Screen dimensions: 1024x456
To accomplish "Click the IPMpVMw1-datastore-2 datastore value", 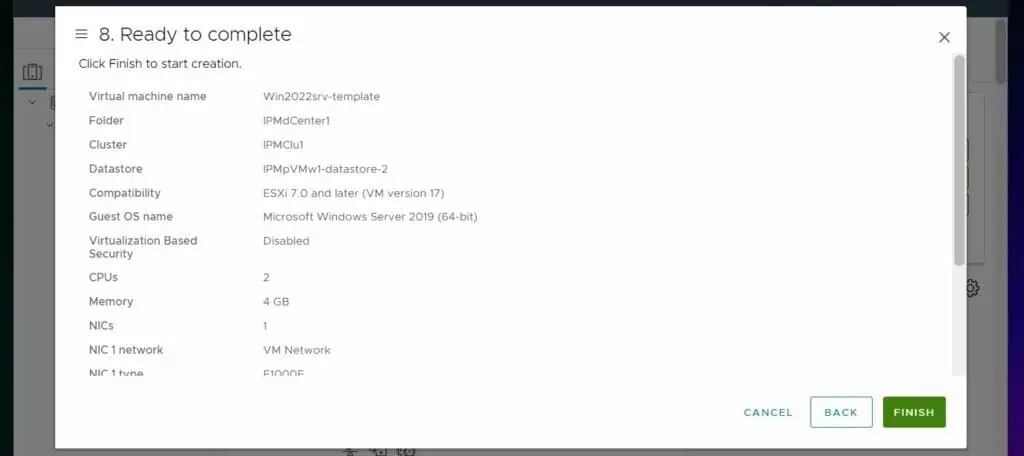I will 325,169.
